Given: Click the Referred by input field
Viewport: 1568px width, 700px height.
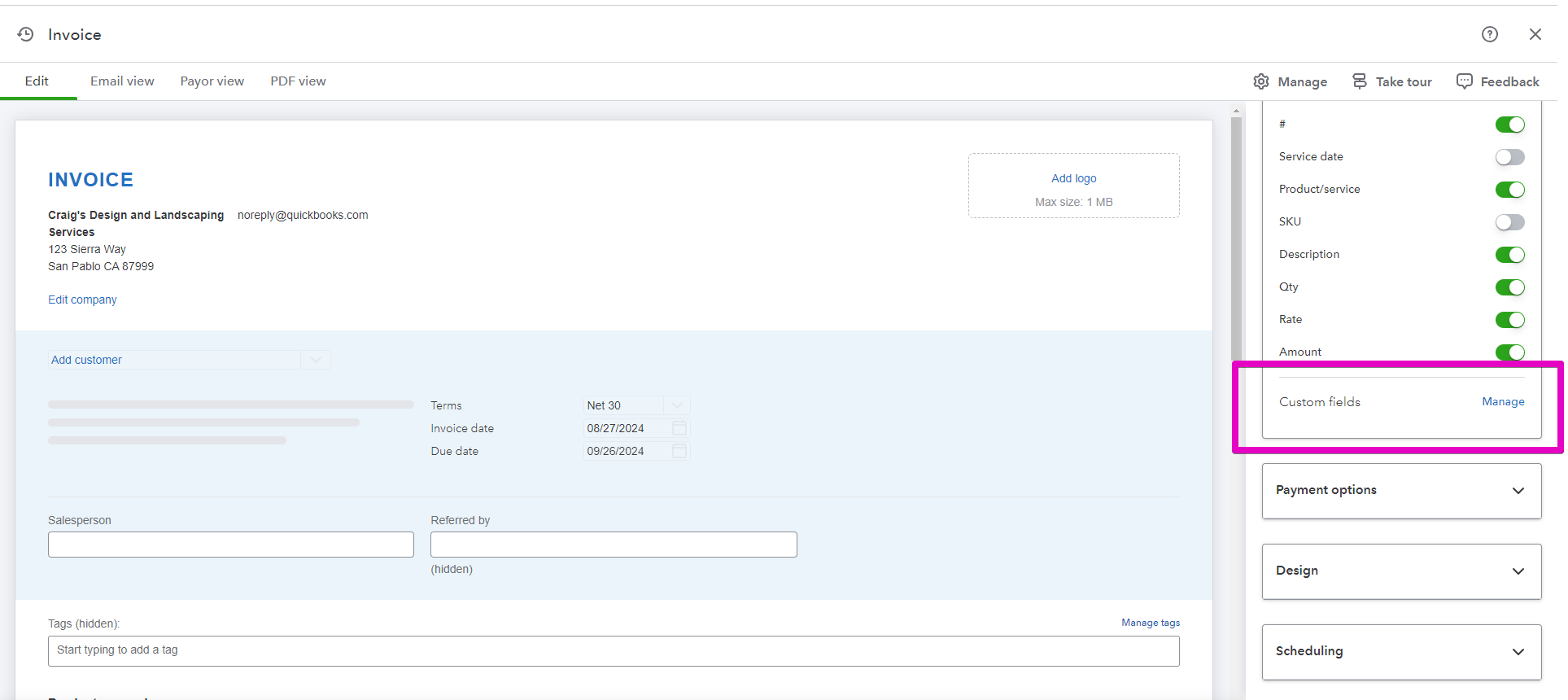Looking at the screenshot, I should [614, 545].
